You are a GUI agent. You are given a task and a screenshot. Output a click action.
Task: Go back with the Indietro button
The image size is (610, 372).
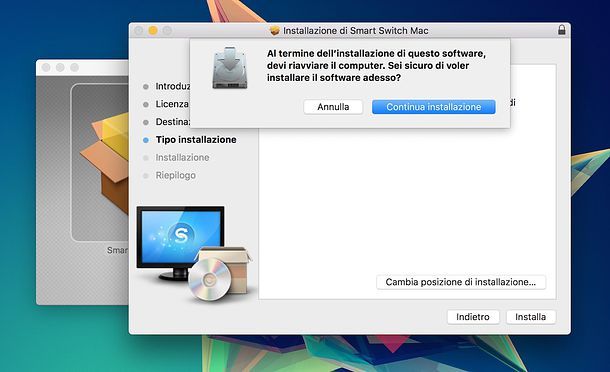[473, 317]
